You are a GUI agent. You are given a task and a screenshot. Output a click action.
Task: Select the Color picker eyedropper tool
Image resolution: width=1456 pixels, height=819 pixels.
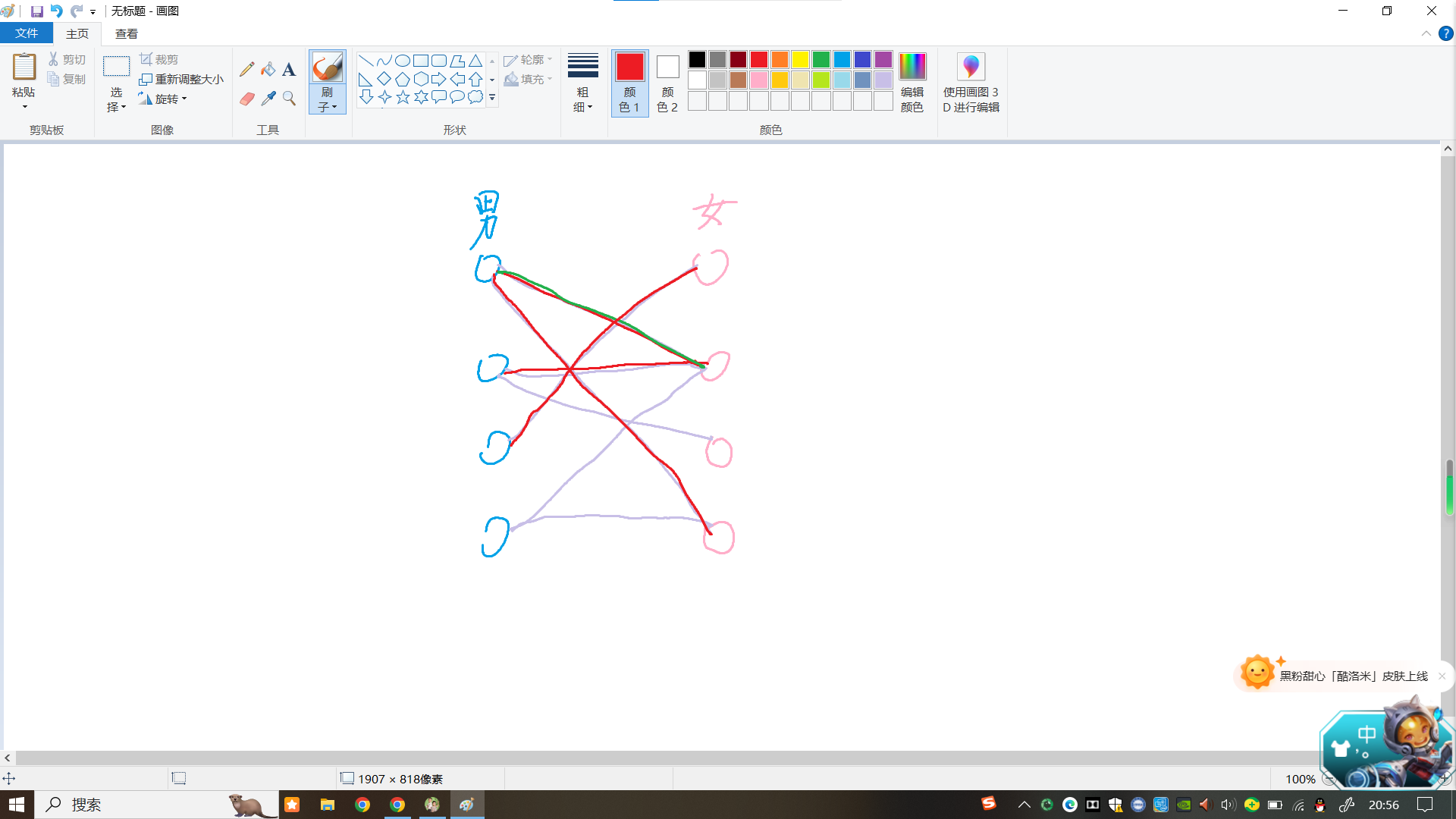pyautogui.click(x=268, y=99)
